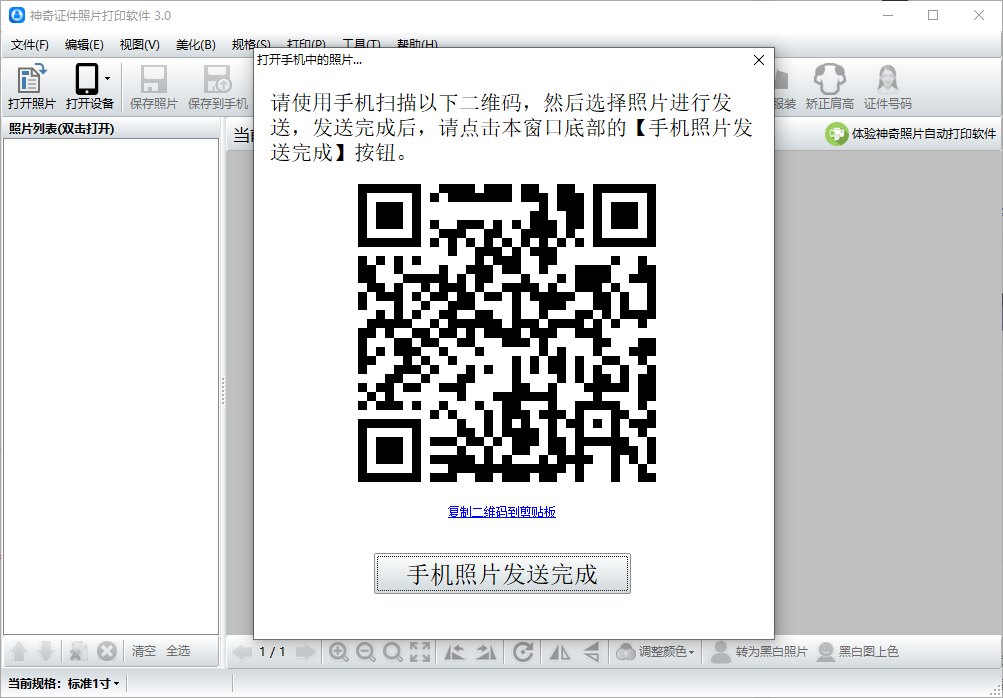Click the zoom in magnifier icon

point(339,652)
